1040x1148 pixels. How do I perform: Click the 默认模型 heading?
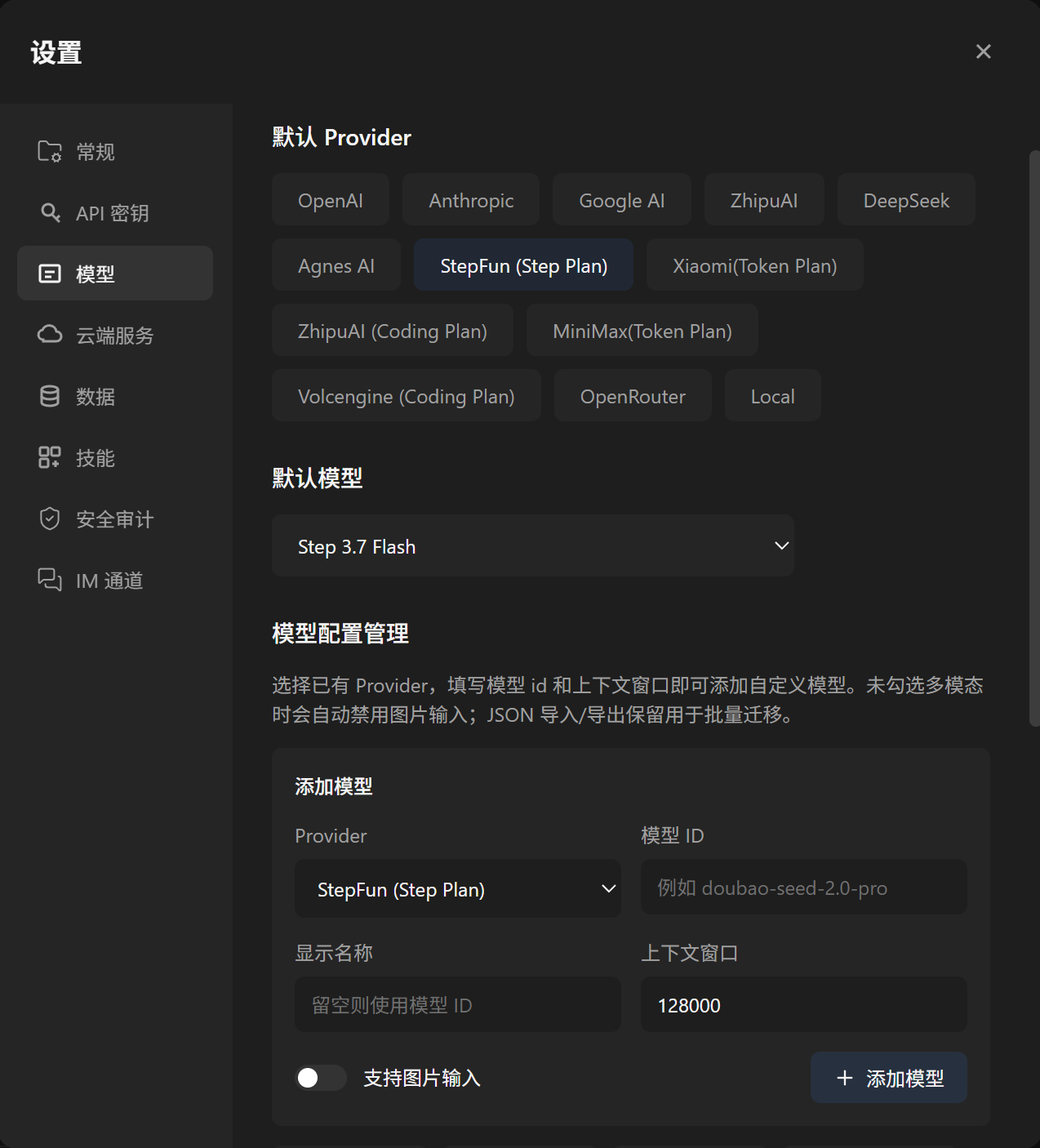click(318, 478)
